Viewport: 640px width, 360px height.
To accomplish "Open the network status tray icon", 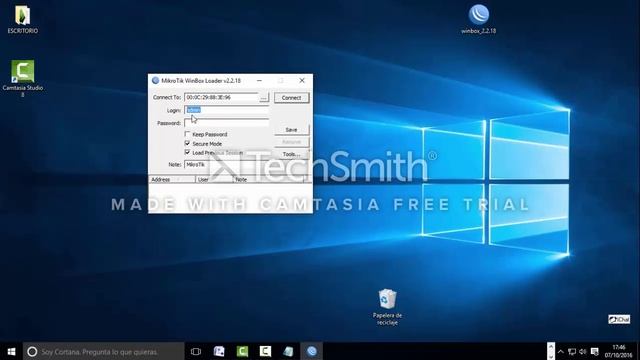I will tap(572, 352).
